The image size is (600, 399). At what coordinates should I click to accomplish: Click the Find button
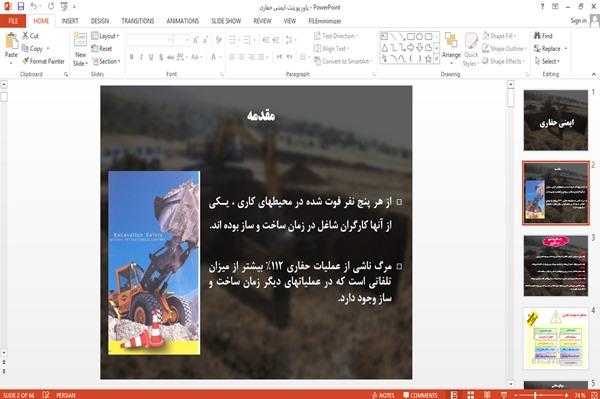(543, 36)
